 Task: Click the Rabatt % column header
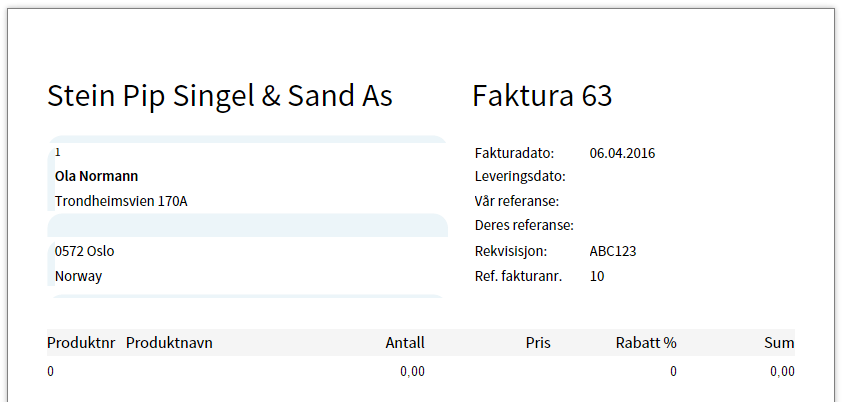click(646, 343)
